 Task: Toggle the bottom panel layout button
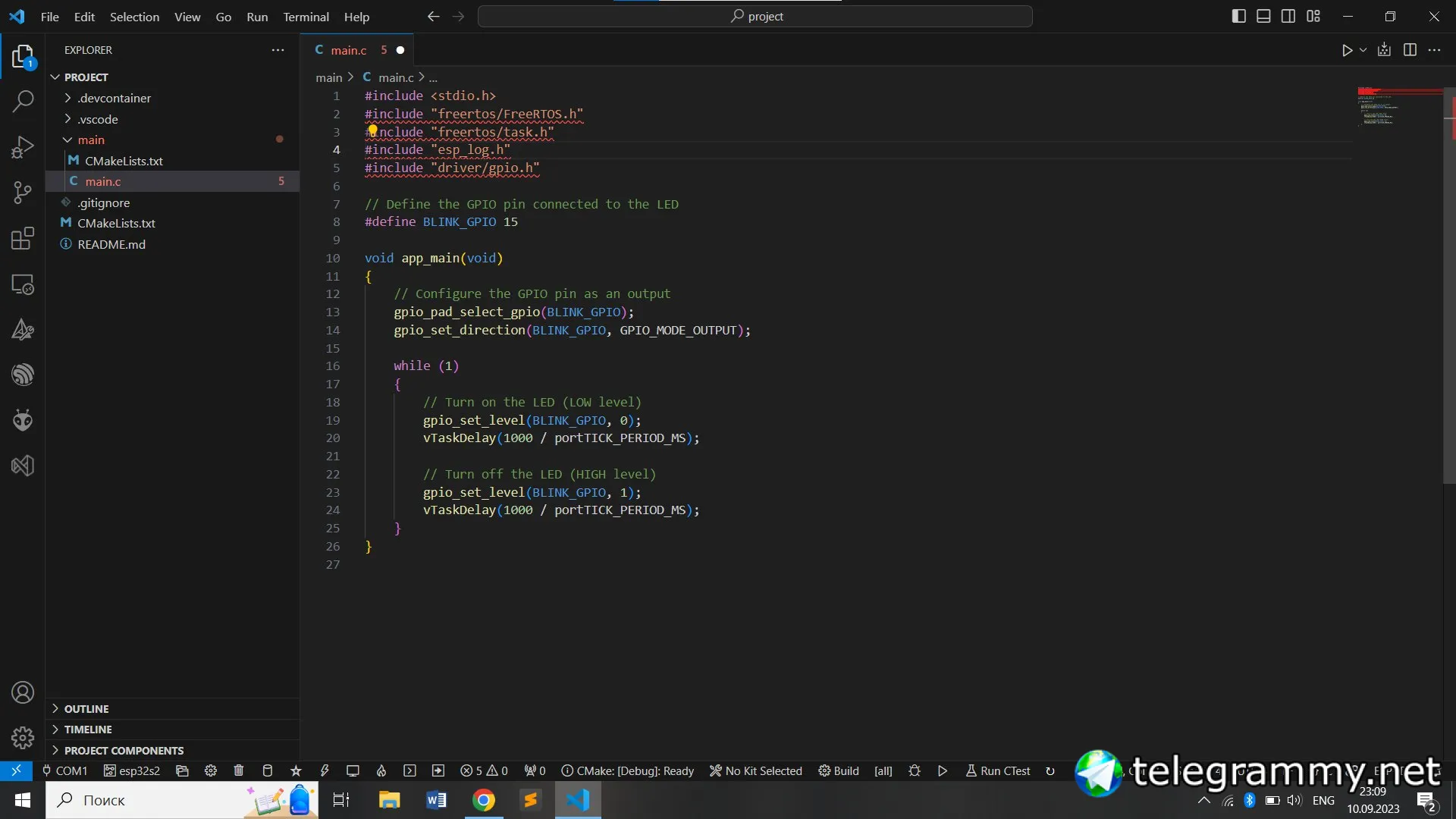pyautogui.click(x=1263, y=16)
